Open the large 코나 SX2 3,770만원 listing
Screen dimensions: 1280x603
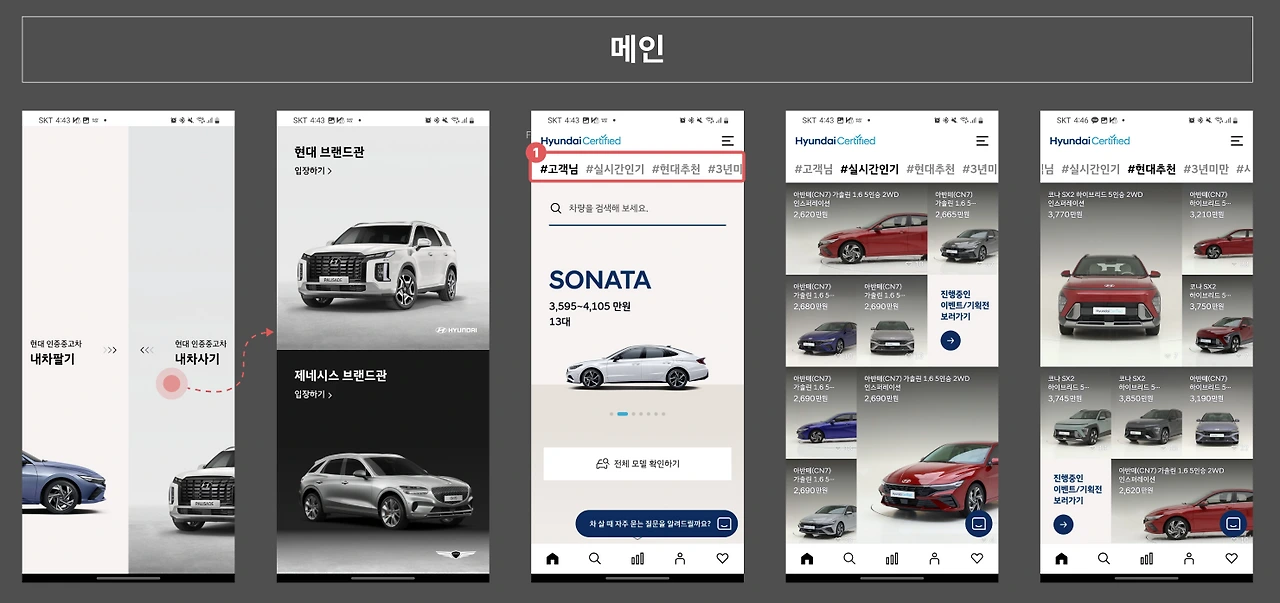(x=1111, y=275)
